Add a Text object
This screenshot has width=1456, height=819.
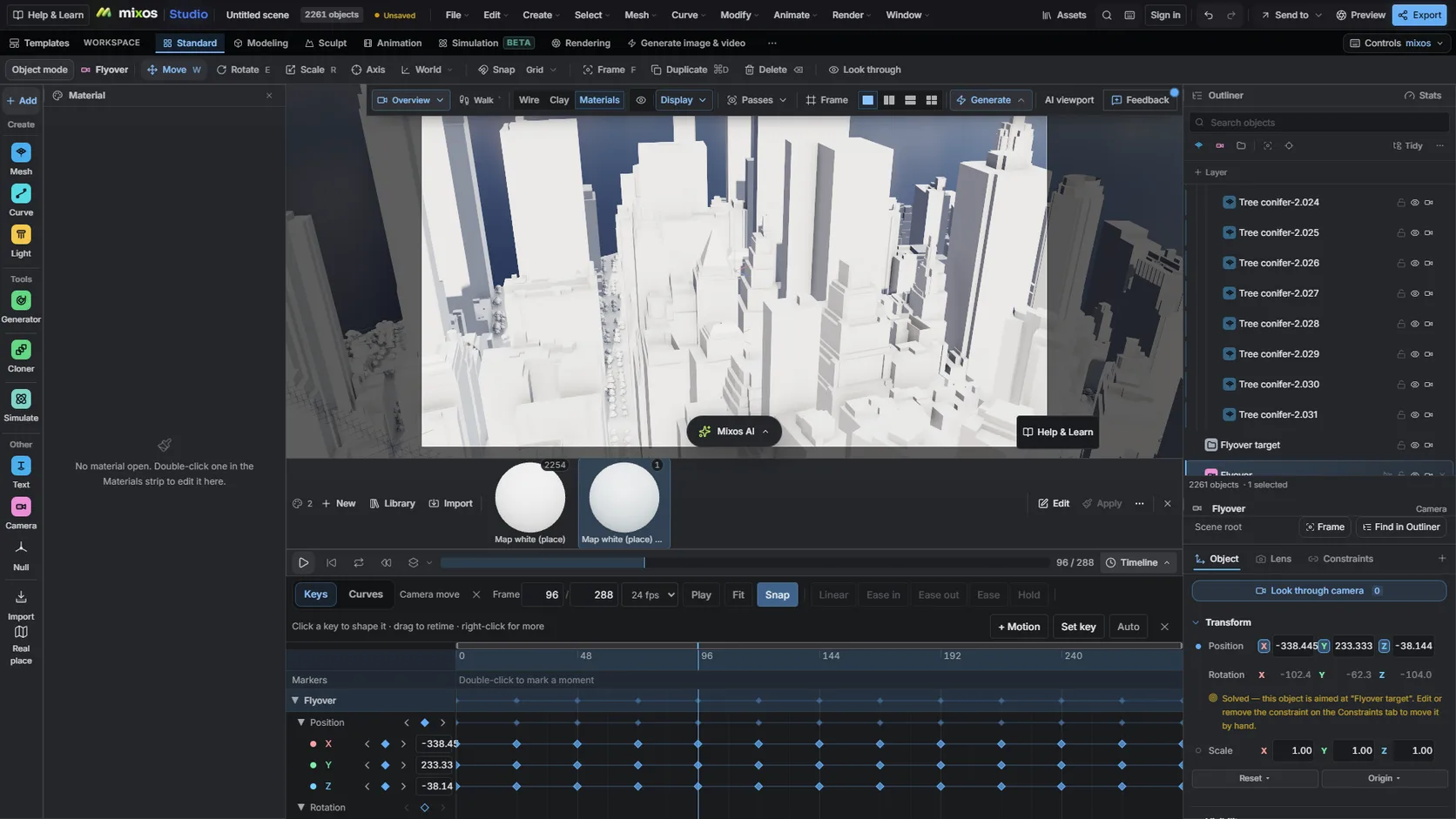(21, 472)
